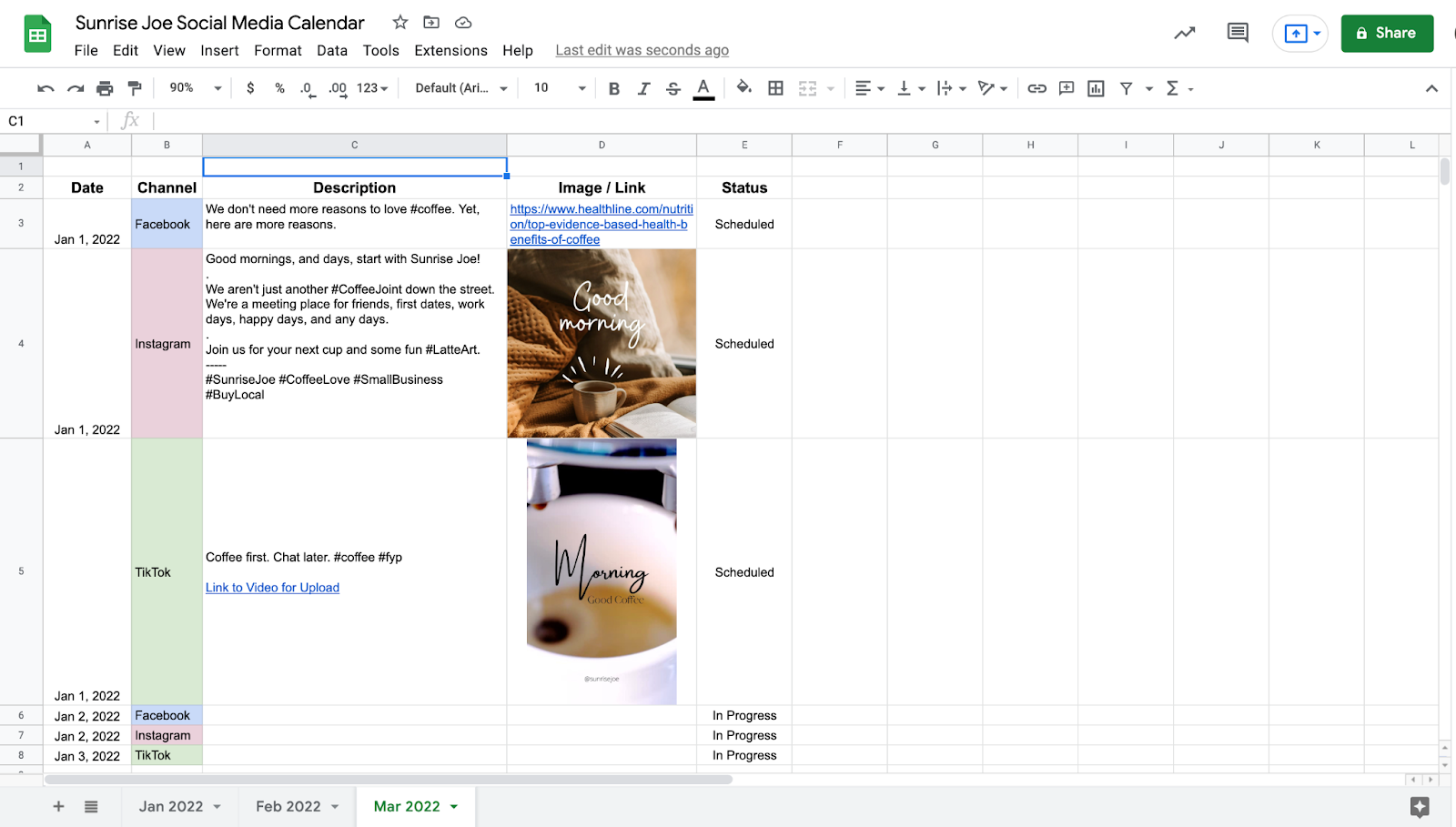1456x827 pixels.
Task: Open the File menu
Action: tap(86, 51)
